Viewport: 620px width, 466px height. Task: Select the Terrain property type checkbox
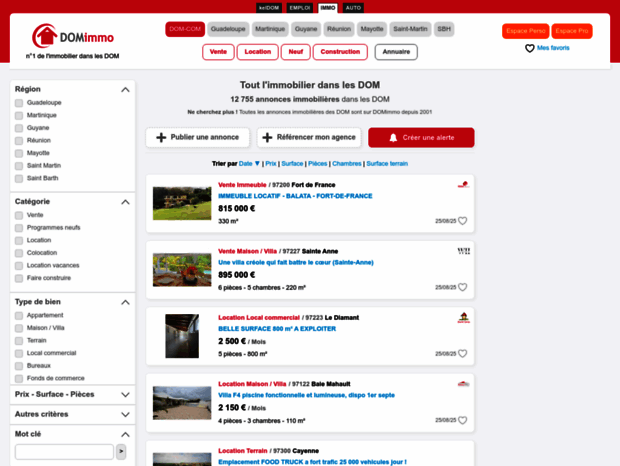coord(19,341)
